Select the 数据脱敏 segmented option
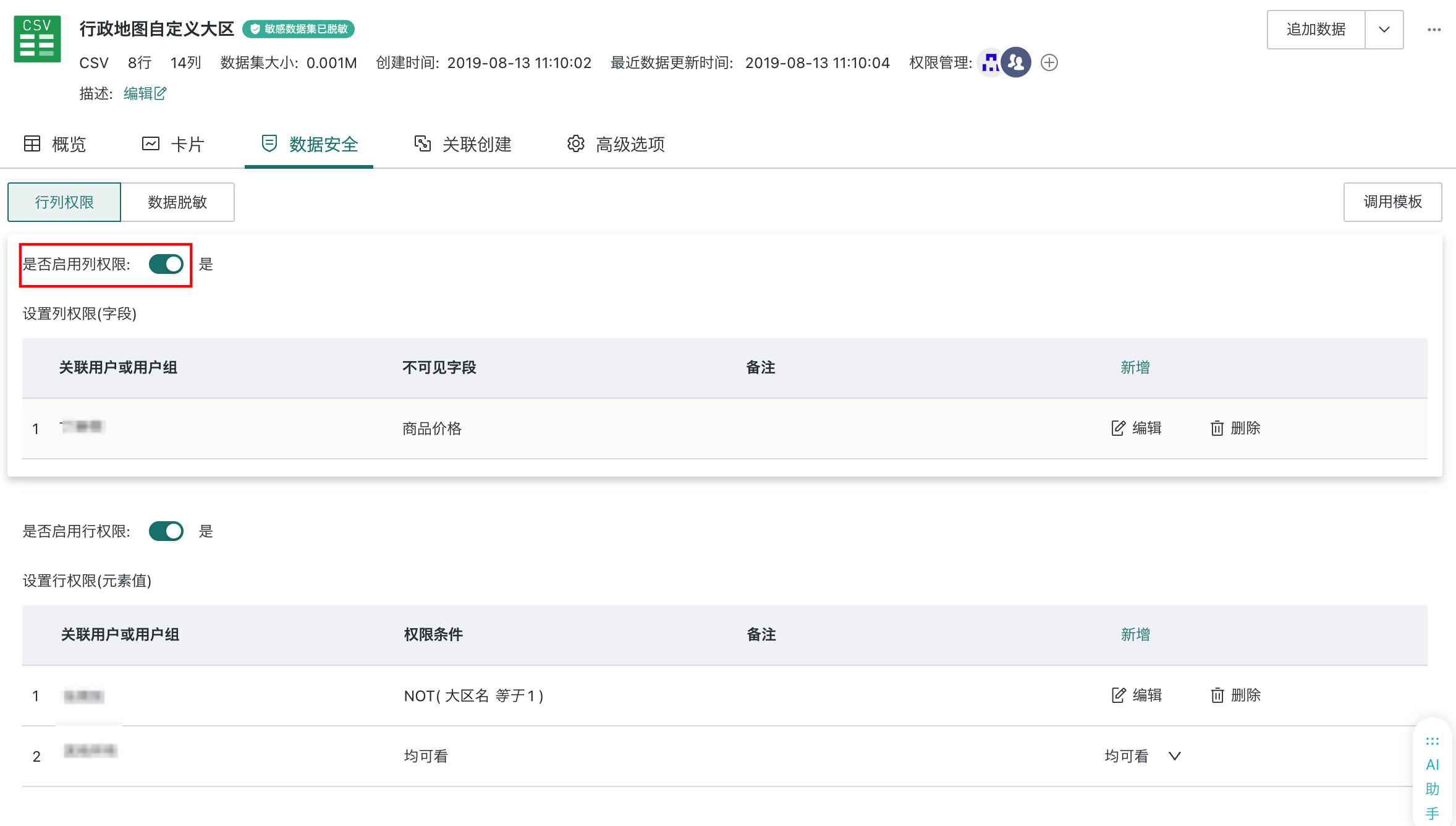 177,202
